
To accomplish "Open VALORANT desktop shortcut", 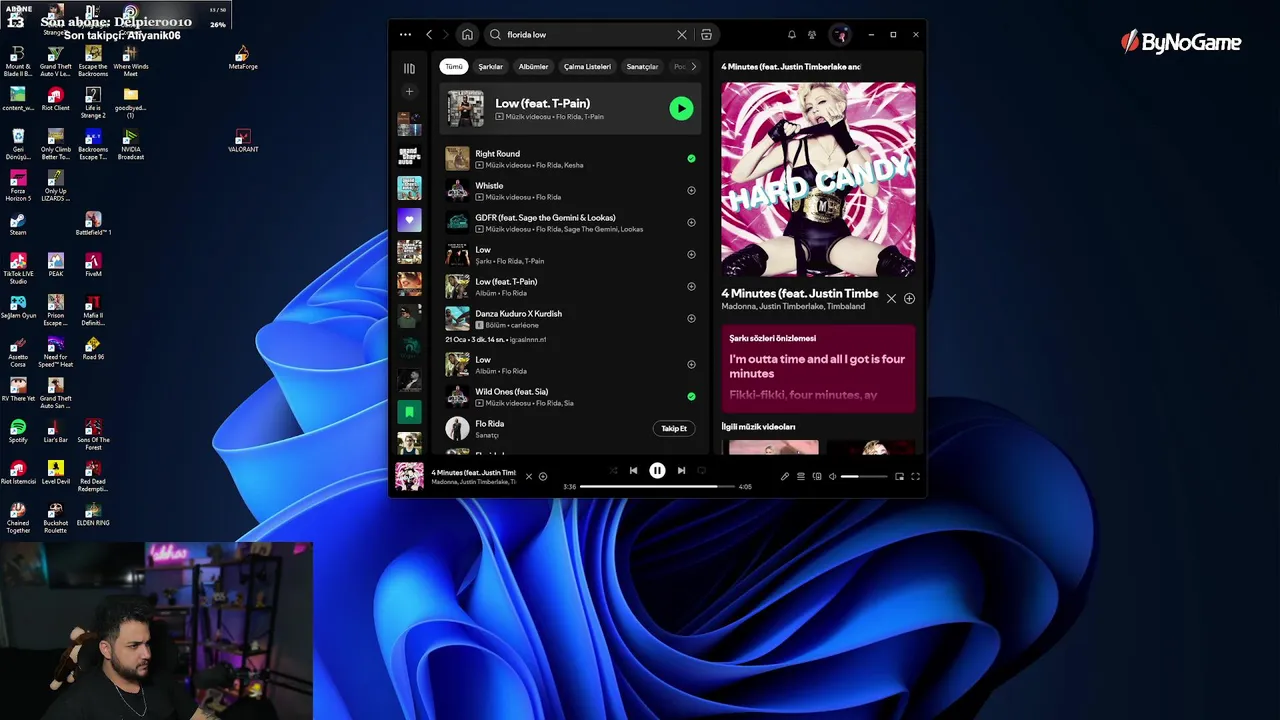I will coord(243,141).
